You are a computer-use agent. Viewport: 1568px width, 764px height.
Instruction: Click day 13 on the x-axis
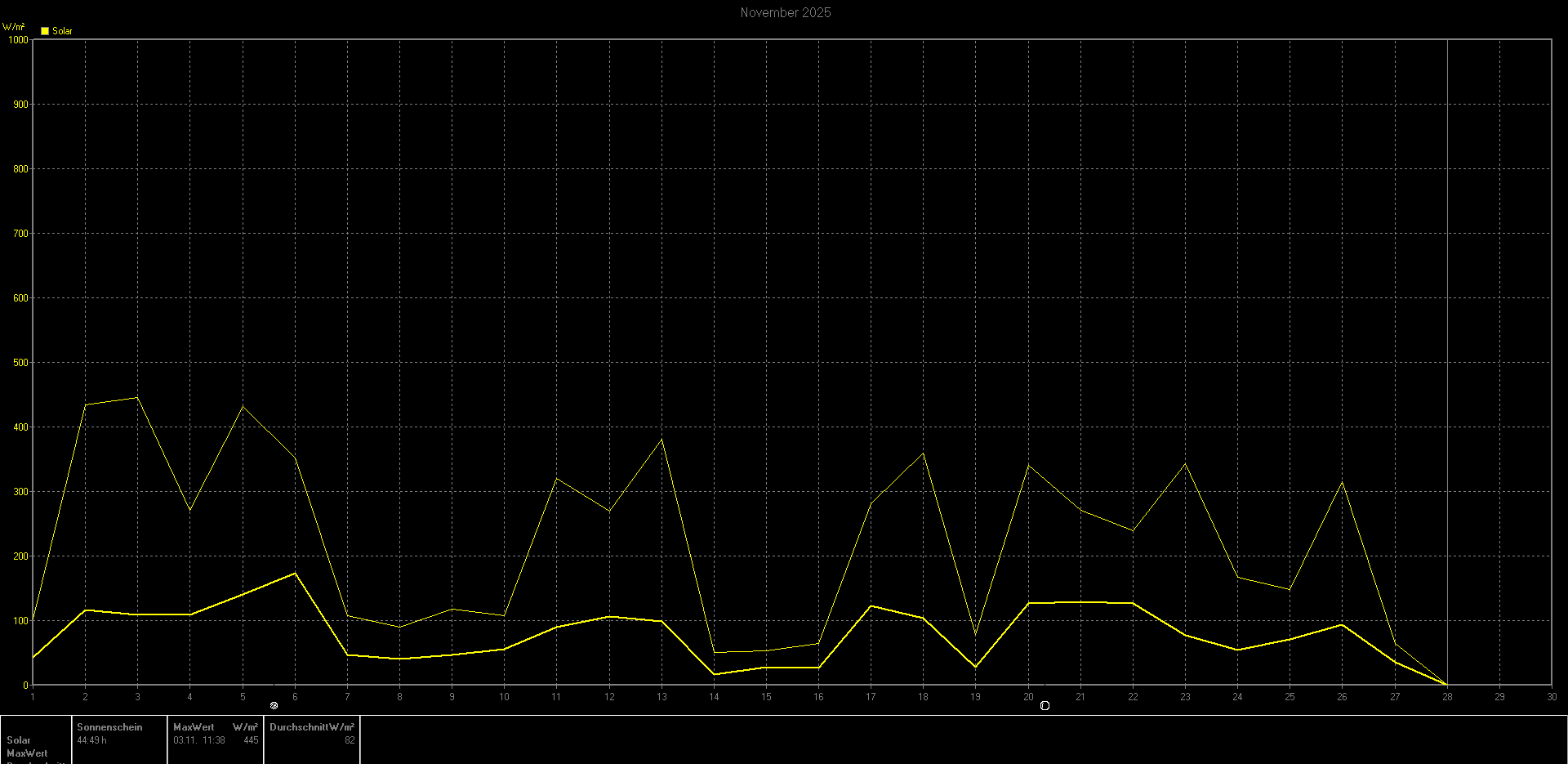pos(661,697)
